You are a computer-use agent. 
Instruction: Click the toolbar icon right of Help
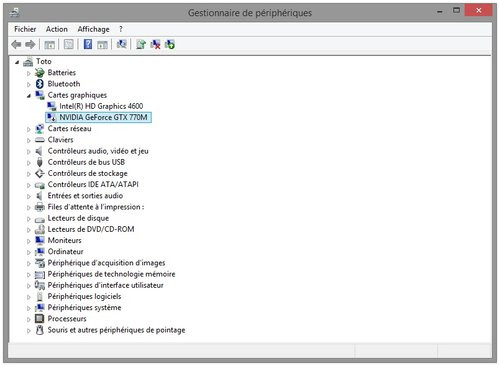102,44
